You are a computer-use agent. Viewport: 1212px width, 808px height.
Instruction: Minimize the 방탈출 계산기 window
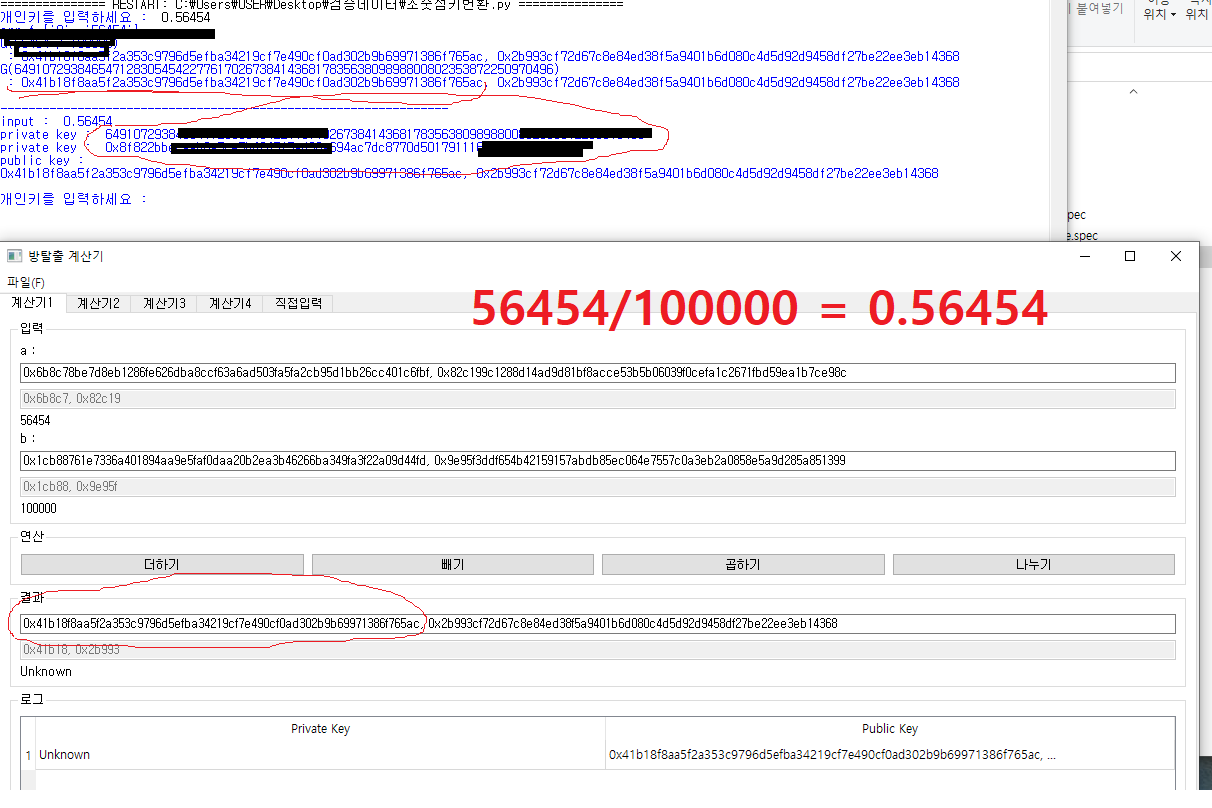click(x=1084, y=256)
